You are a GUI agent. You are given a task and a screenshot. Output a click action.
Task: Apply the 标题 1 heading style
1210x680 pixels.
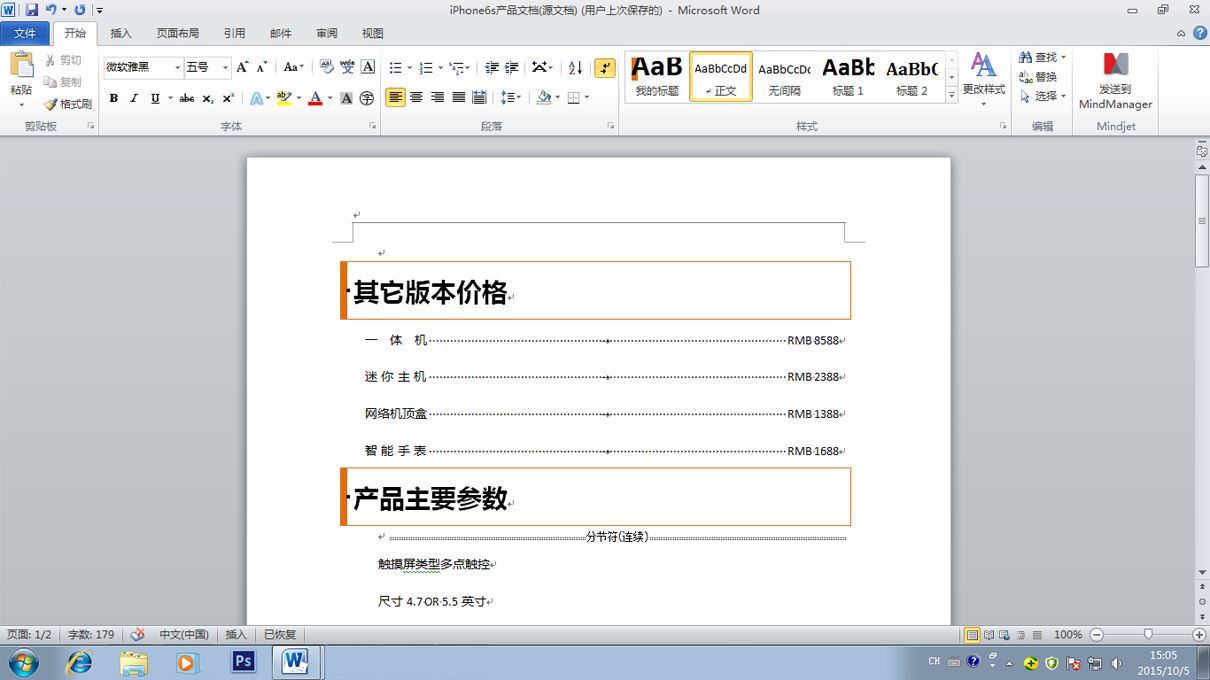(848, 77)
